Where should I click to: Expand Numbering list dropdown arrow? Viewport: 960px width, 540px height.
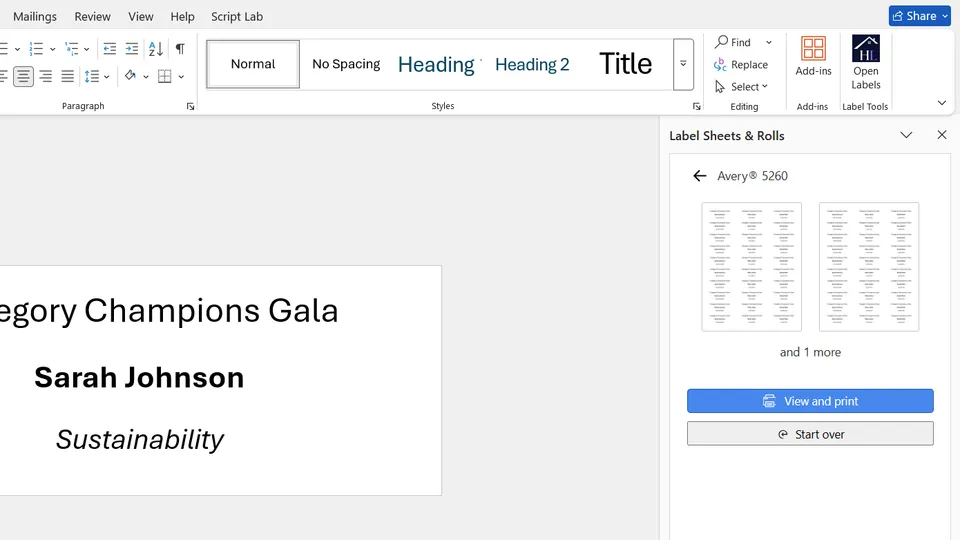pyautogui.click(x=53, y=49)
